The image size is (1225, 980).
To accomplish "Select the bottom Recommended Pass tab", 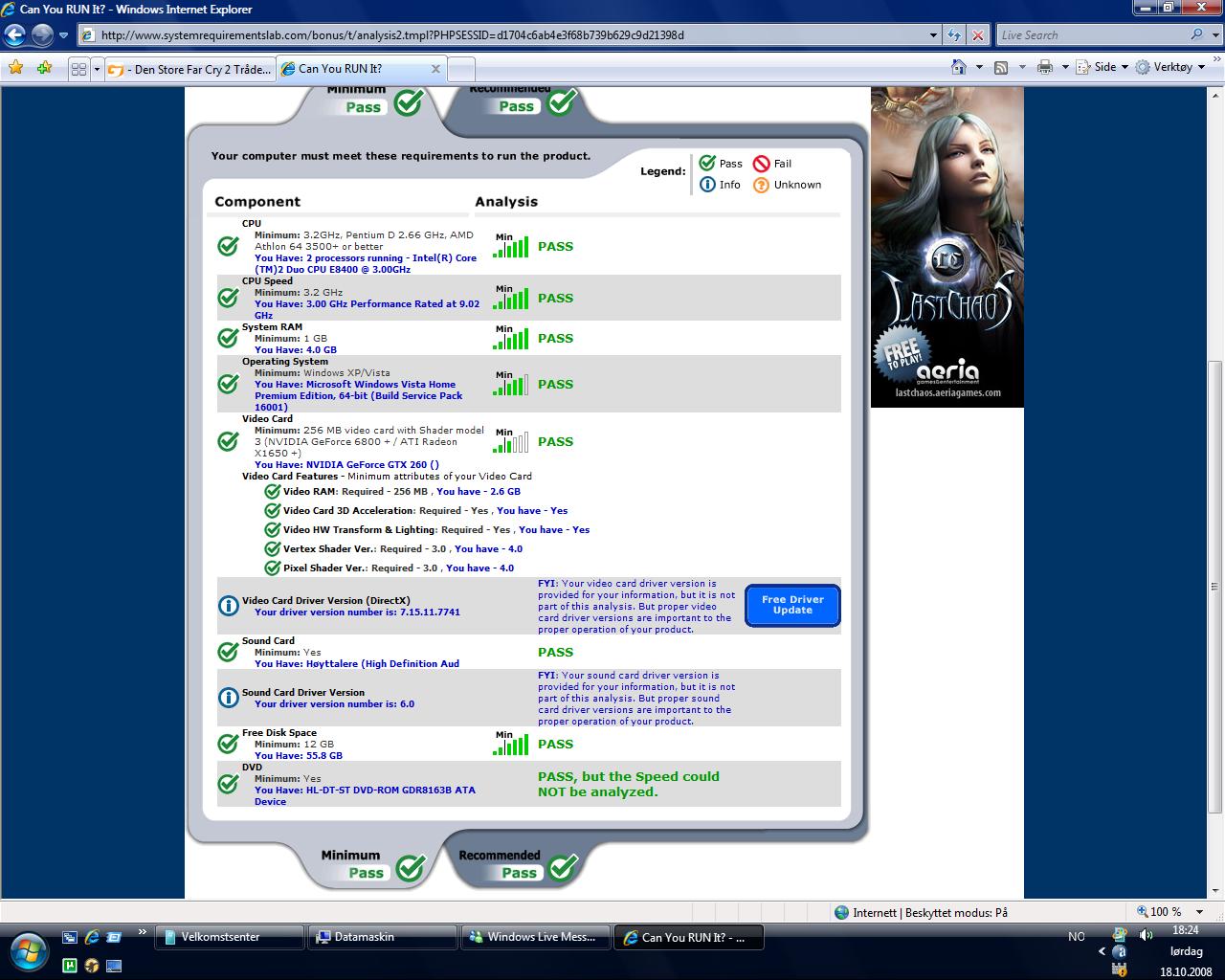I will point(522,863).
